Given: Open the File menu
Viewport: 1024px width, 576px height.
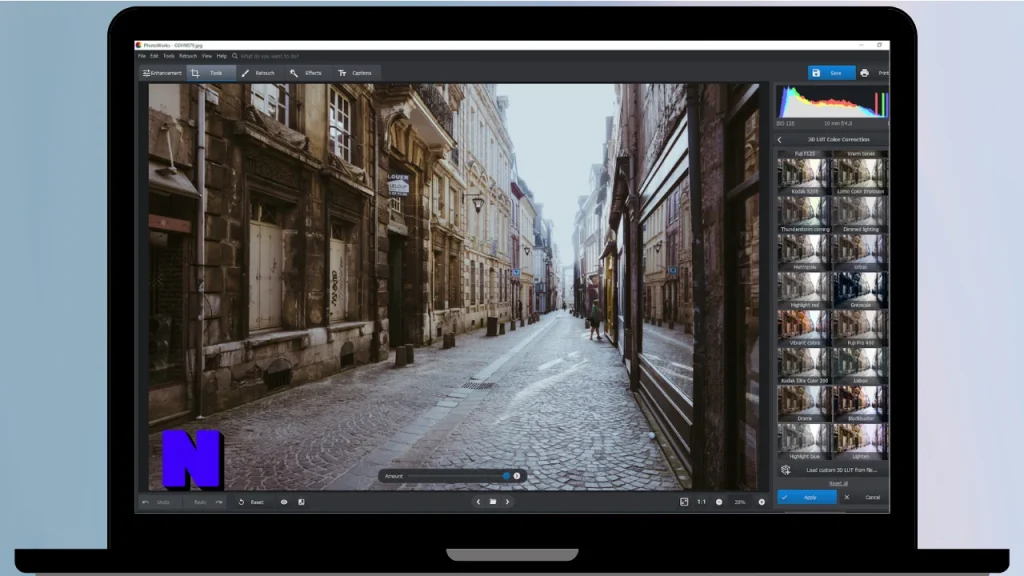Looking at the screenshot, I should pyautogui.click(x=141, y=56).
